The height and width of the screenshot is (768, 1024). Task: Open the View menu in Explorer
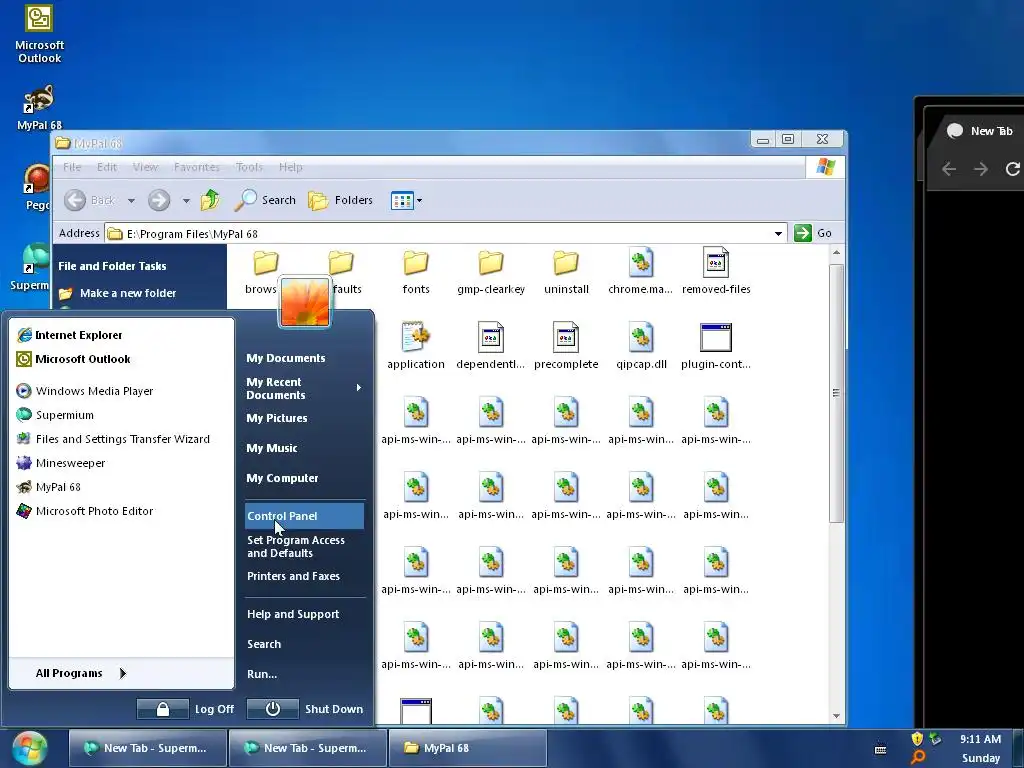(145, 167)
